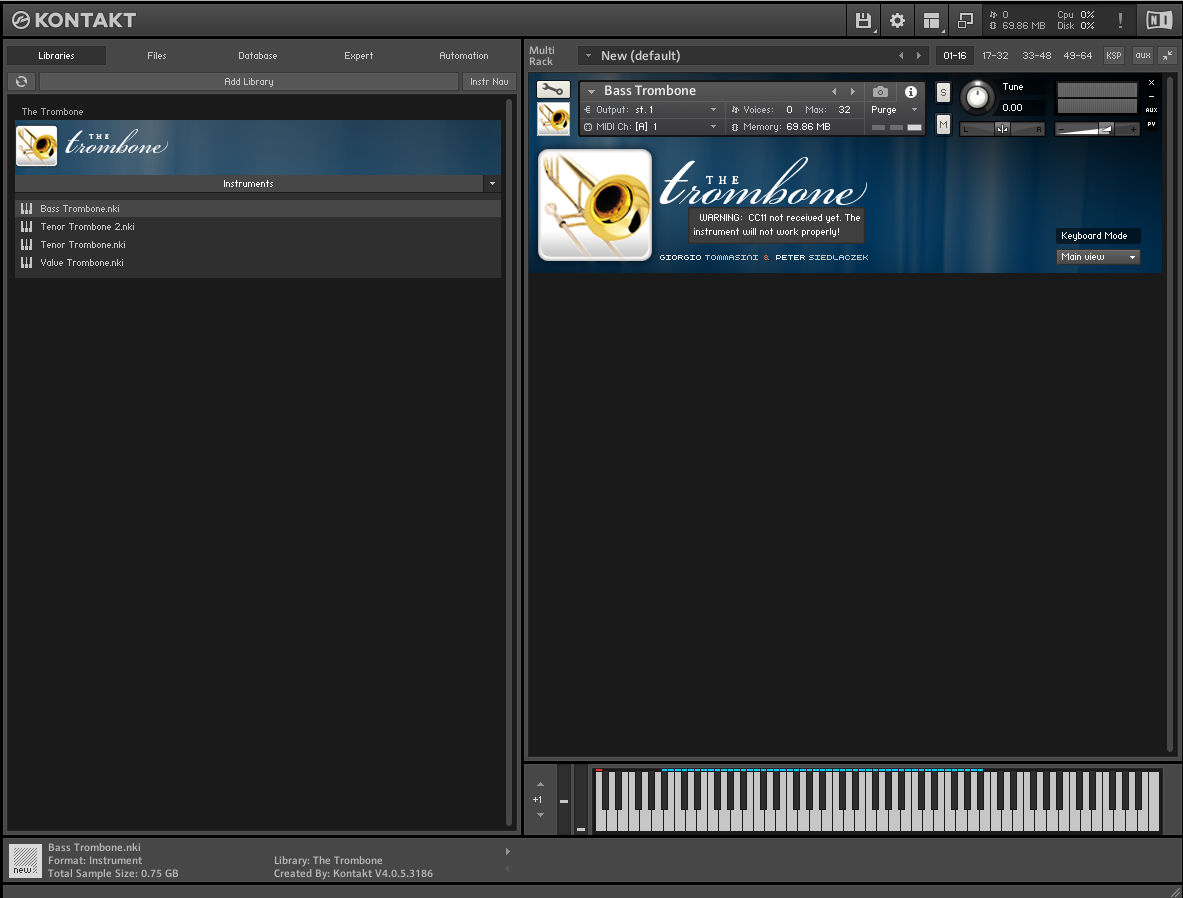Screen dimensions: 1183x898
Task: Toggle the AUX button on instrument
Action: pos(1151,110)
